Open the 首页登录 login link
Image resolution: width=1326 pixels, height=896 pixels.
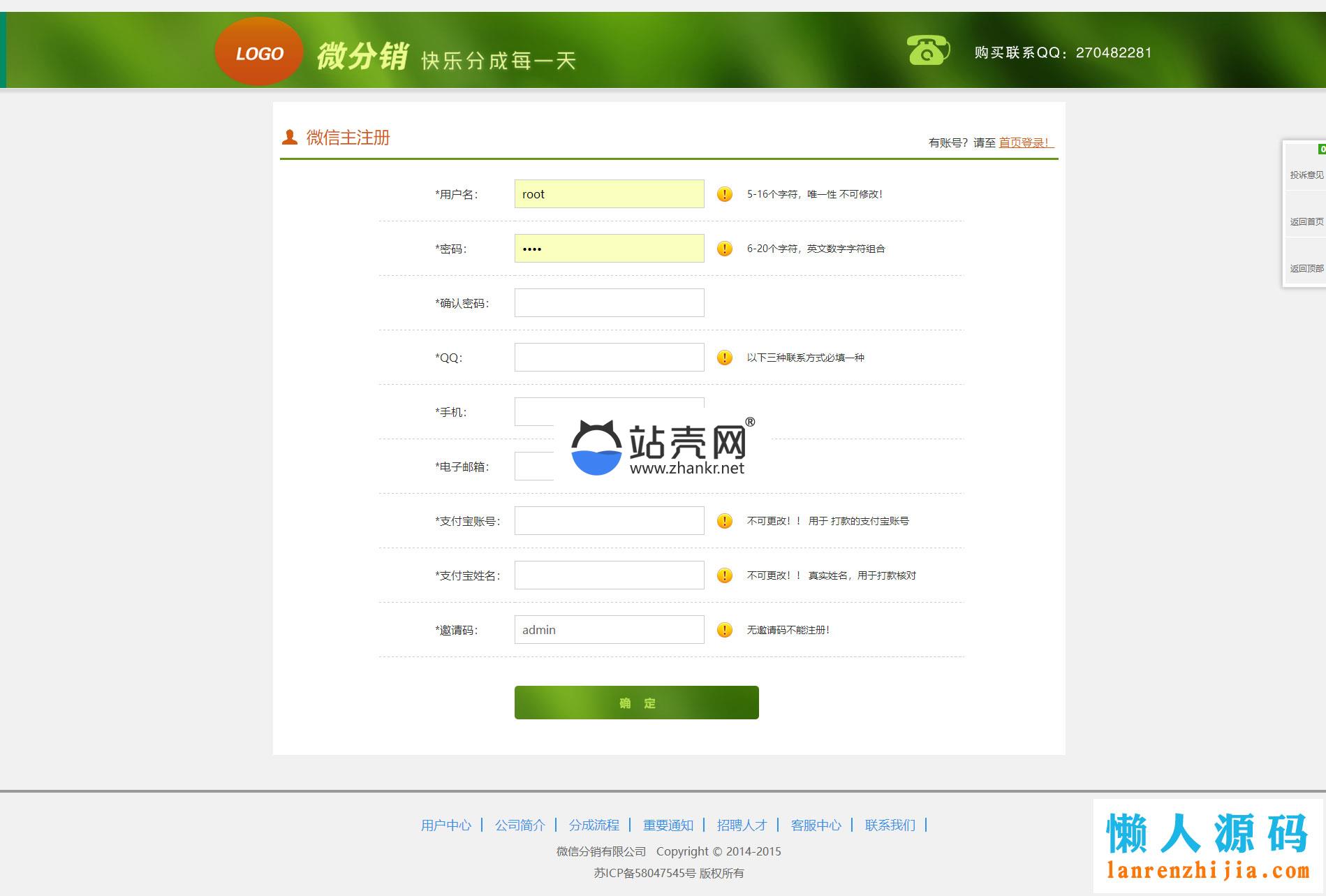coord(1024,142)
